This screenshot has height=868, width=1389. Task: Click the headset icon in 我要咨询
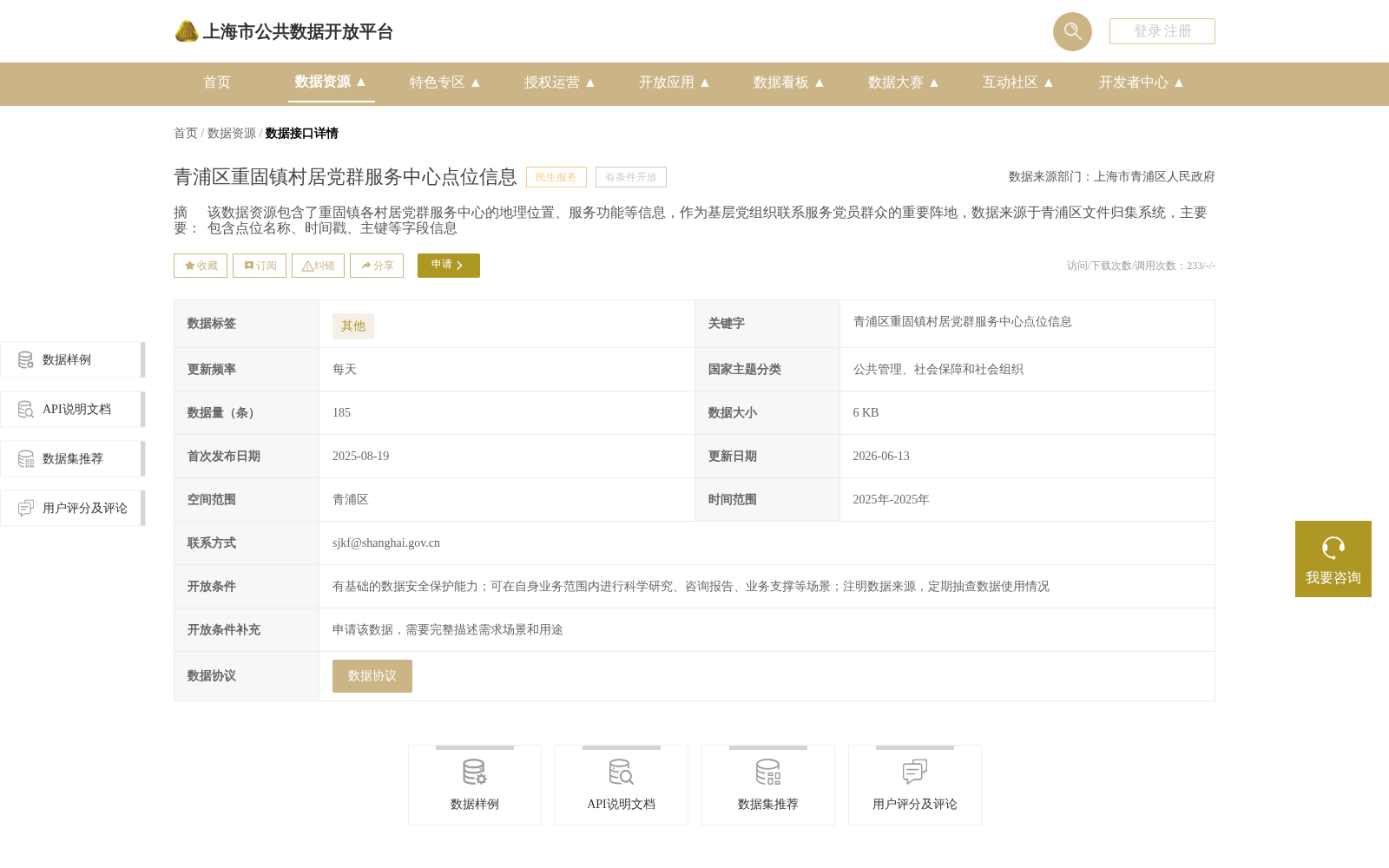[x=1333, y=548]
